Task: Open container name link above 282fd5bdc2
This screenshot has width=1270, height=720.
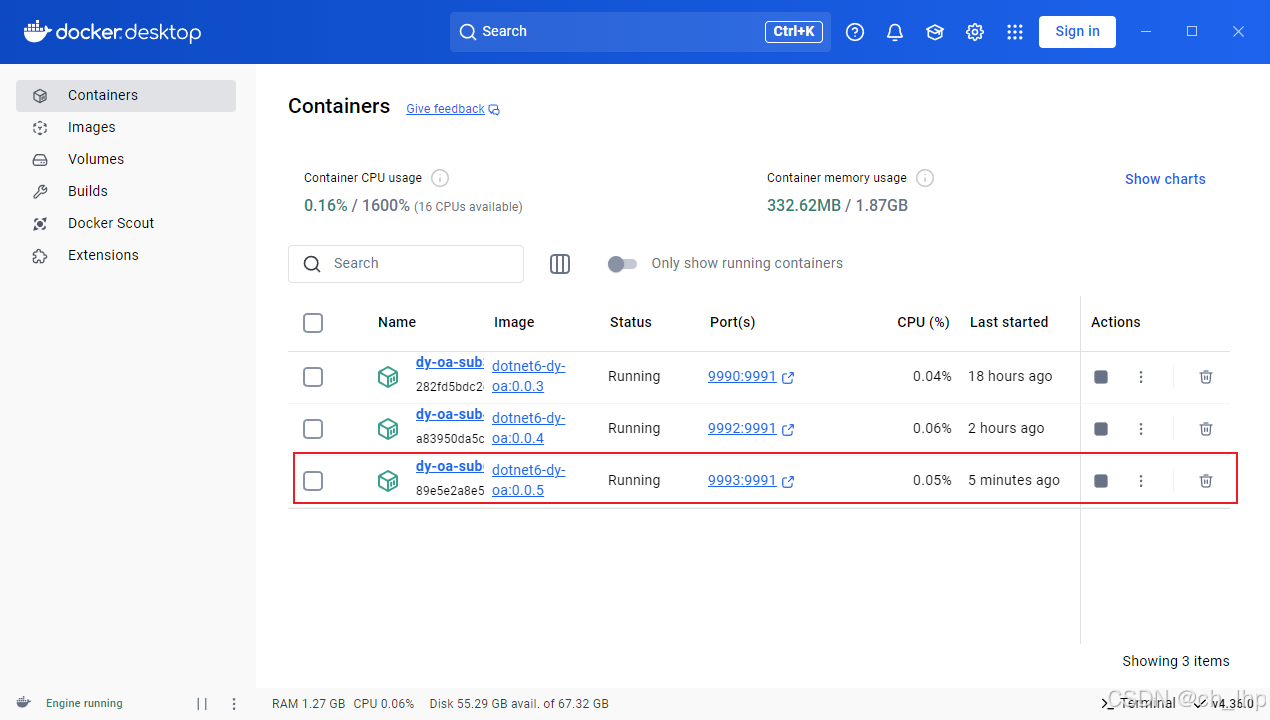Action: point(450,363)
